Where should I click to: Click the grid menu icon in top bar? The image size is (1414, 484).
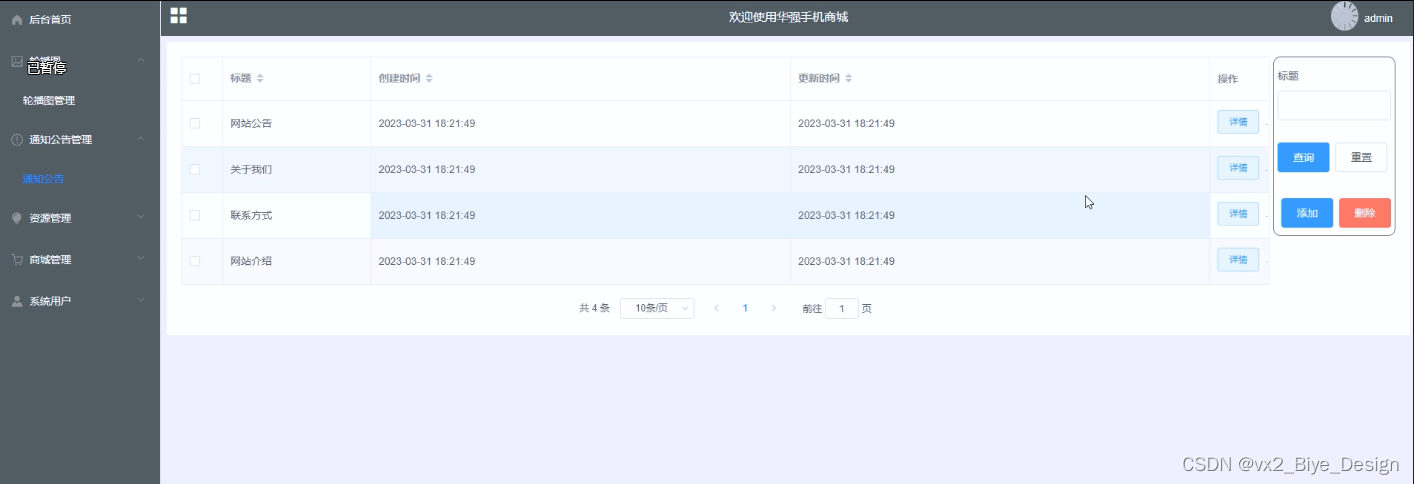pyautogui.click(x=179, y=15)
